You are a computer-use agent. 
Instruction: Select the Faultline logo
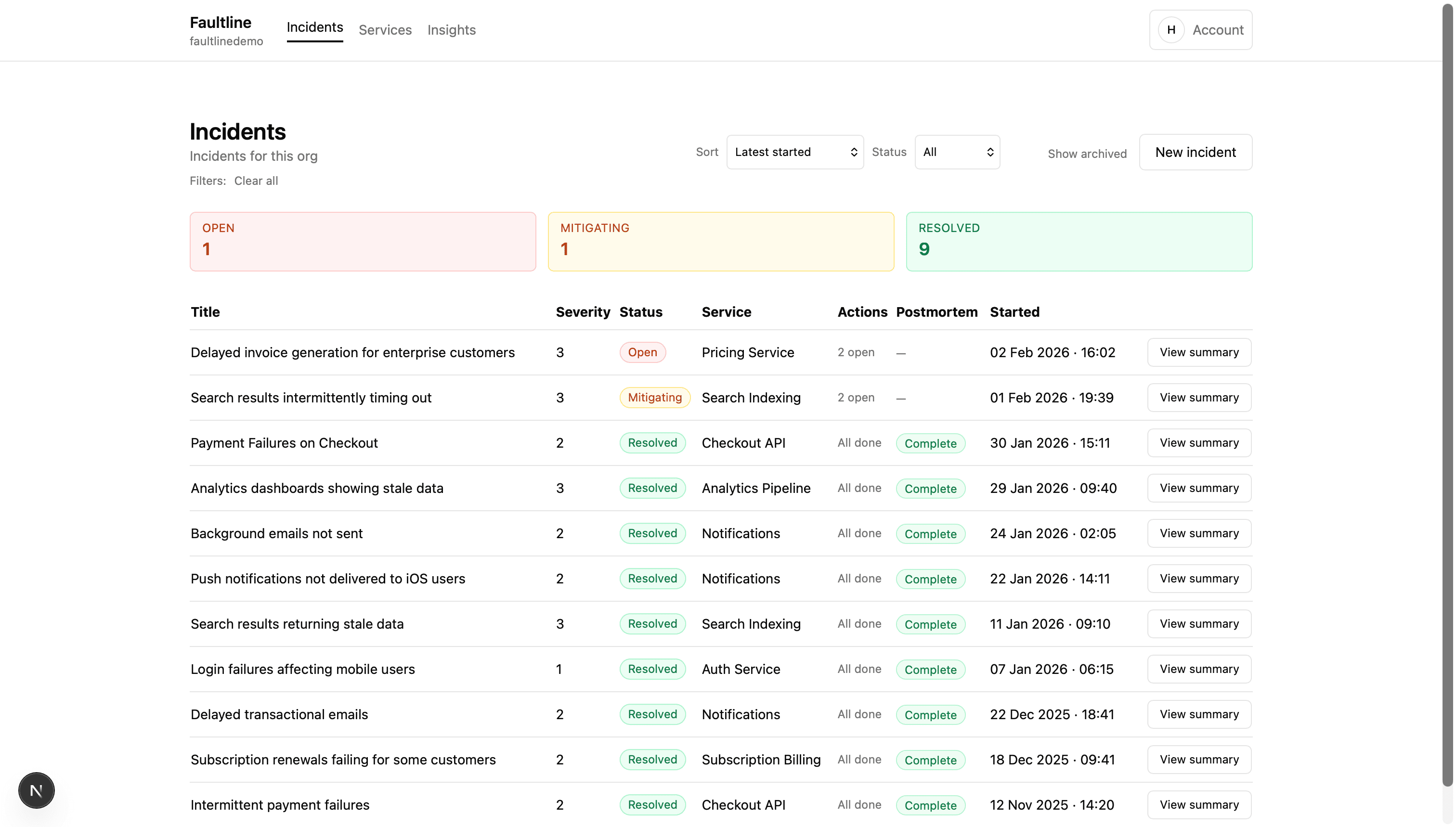click(221, 22)
